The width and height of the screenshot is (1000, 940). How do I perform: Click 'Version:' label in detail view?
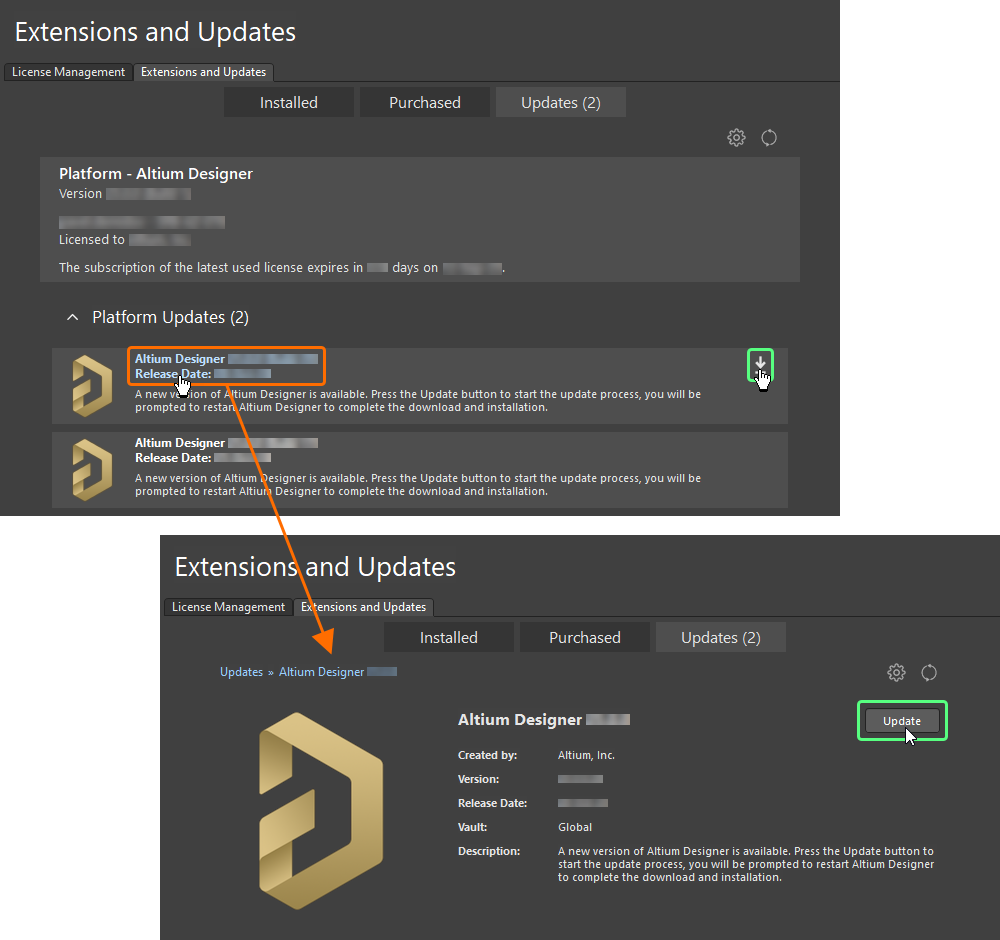[478, 779]
